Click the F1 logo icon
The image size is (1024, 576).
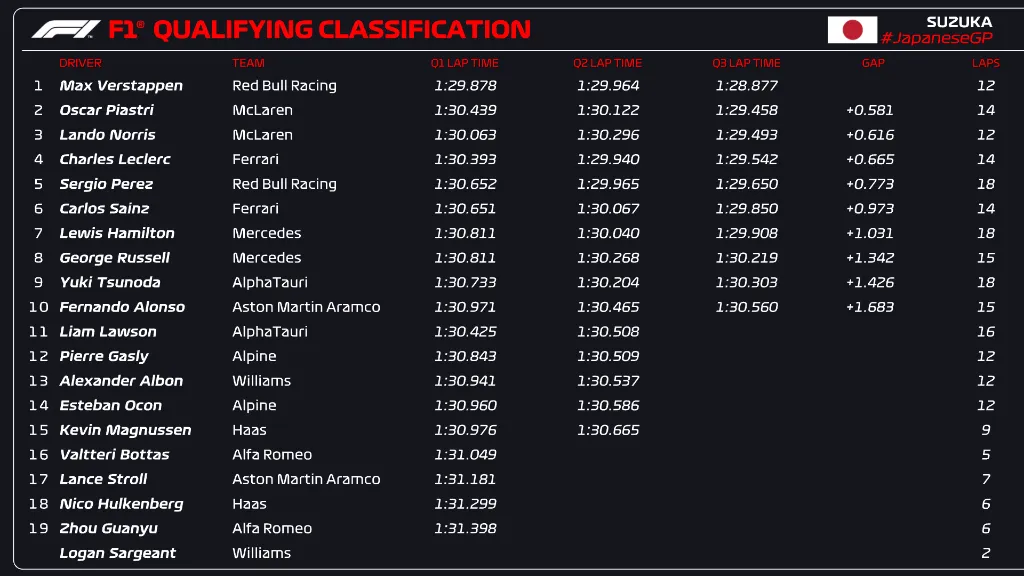(x=66, y=30)
